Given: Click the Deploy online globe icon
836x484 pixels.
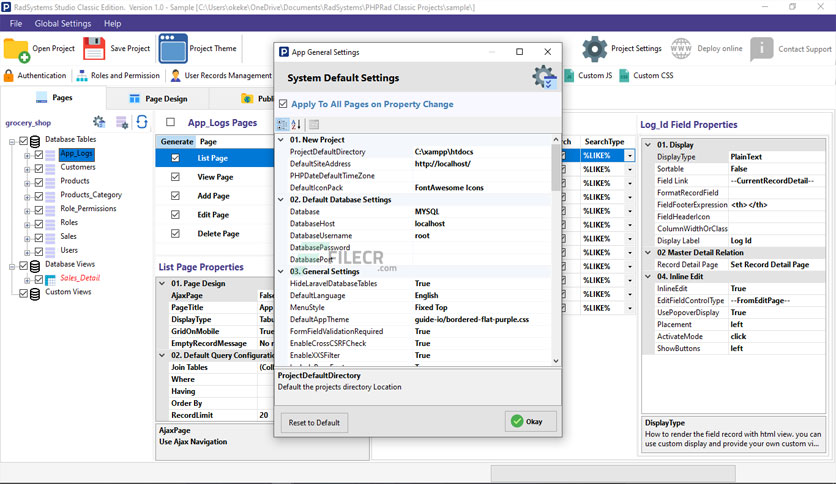Looking at the screenshot, I should 681,49.
